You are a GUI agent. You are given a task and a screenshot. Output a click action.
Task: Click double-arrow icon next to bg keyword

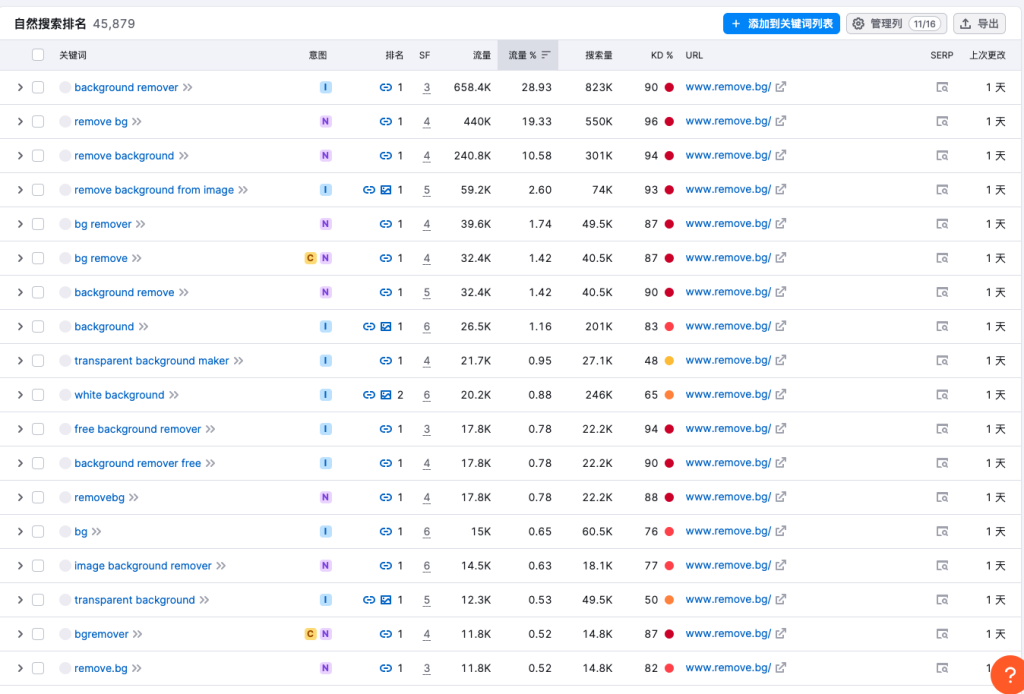[97, 531]
